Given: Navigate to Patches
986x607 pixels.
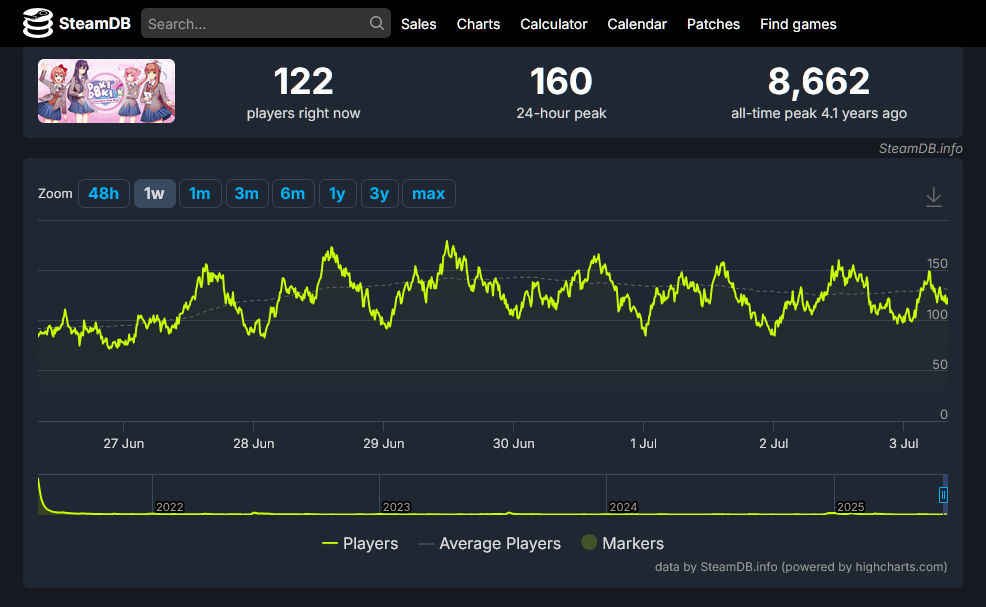Looking at the screenshot, I should tap(713, 24).
